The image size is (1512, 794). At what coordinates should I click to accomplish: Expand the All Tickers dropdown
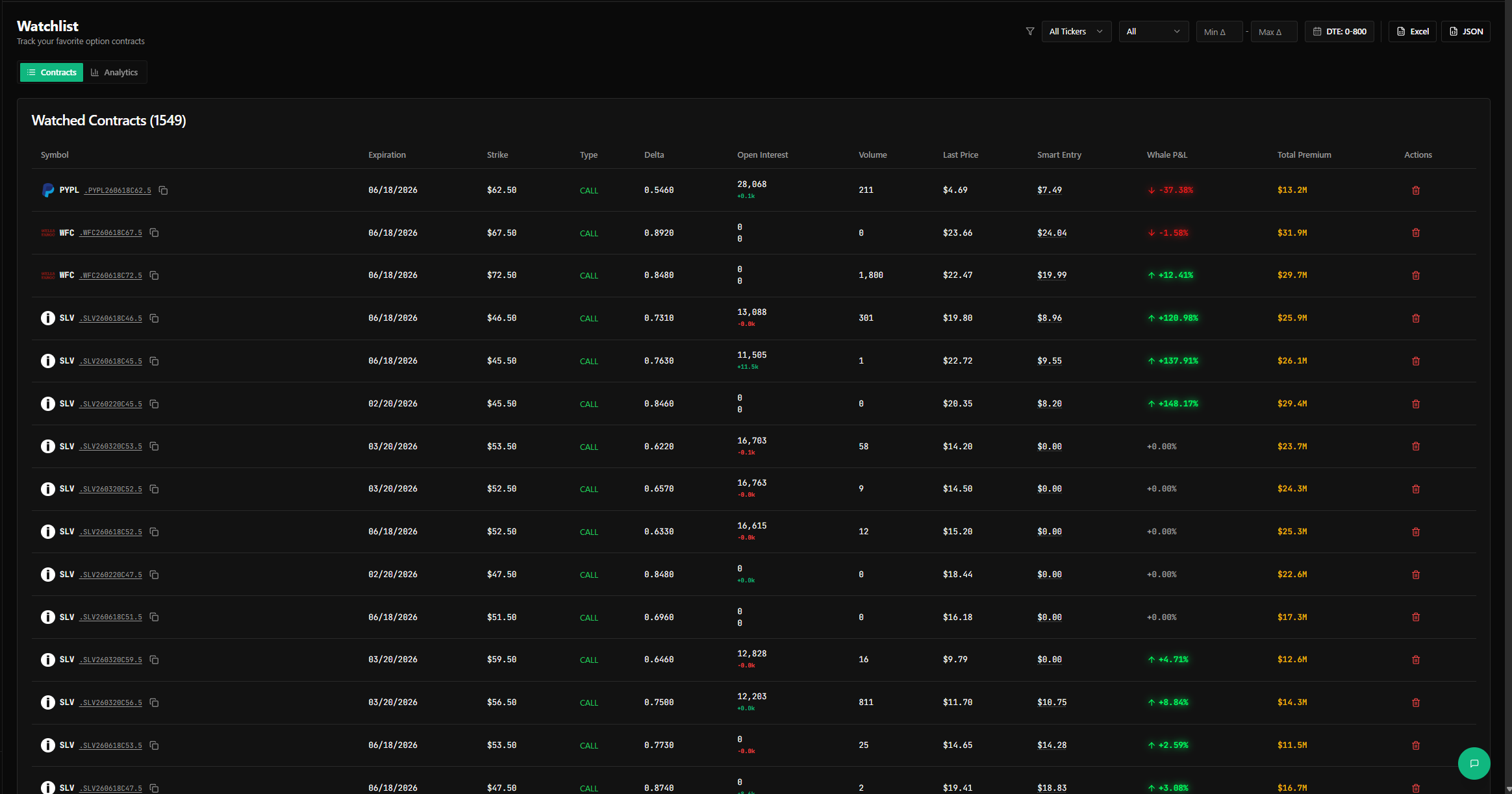tap(1076, 31)
